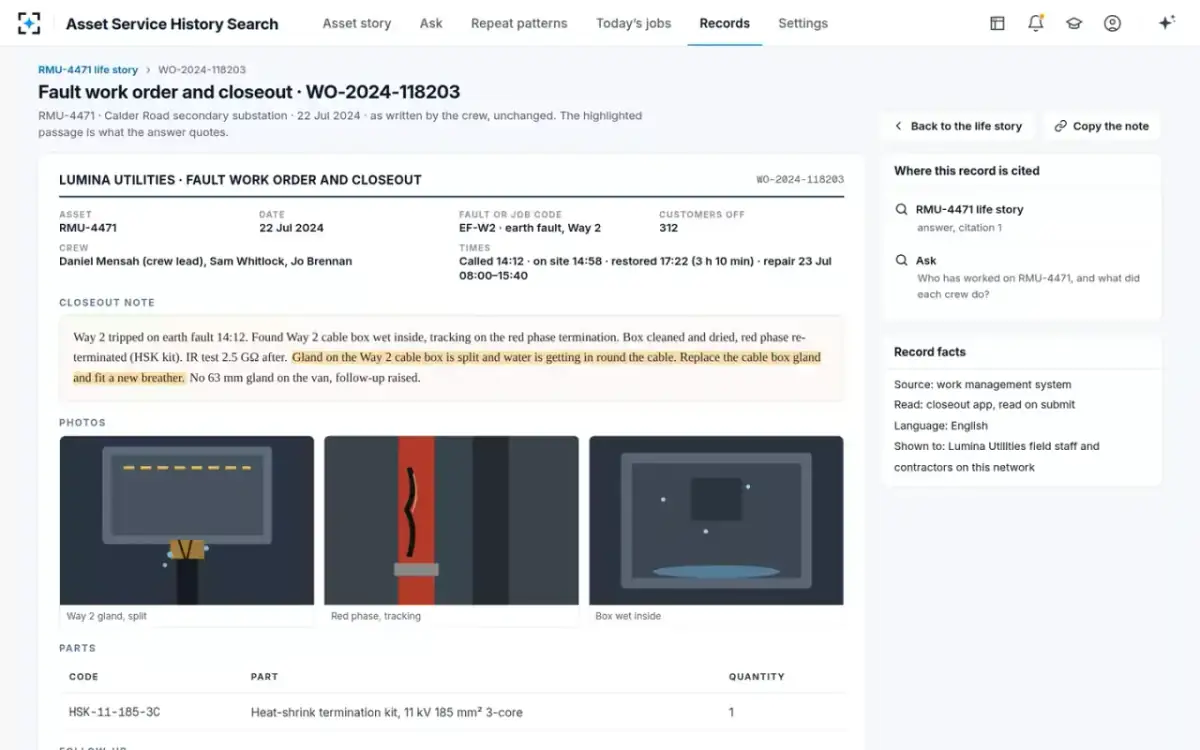The width and height of the screenshot is (1200, 750).
Task: Click Source: work management system
Action: (x=982, y=384)
